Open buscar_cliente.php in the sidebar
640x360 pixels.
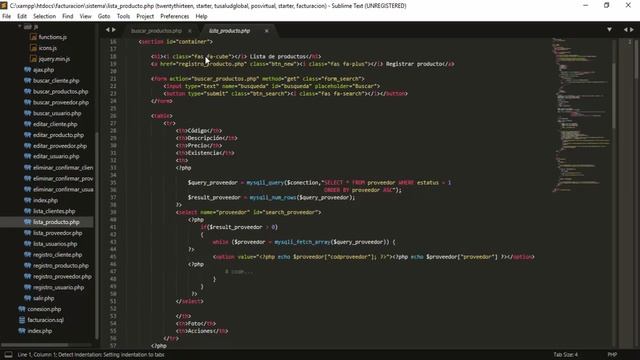click(56, 81)
